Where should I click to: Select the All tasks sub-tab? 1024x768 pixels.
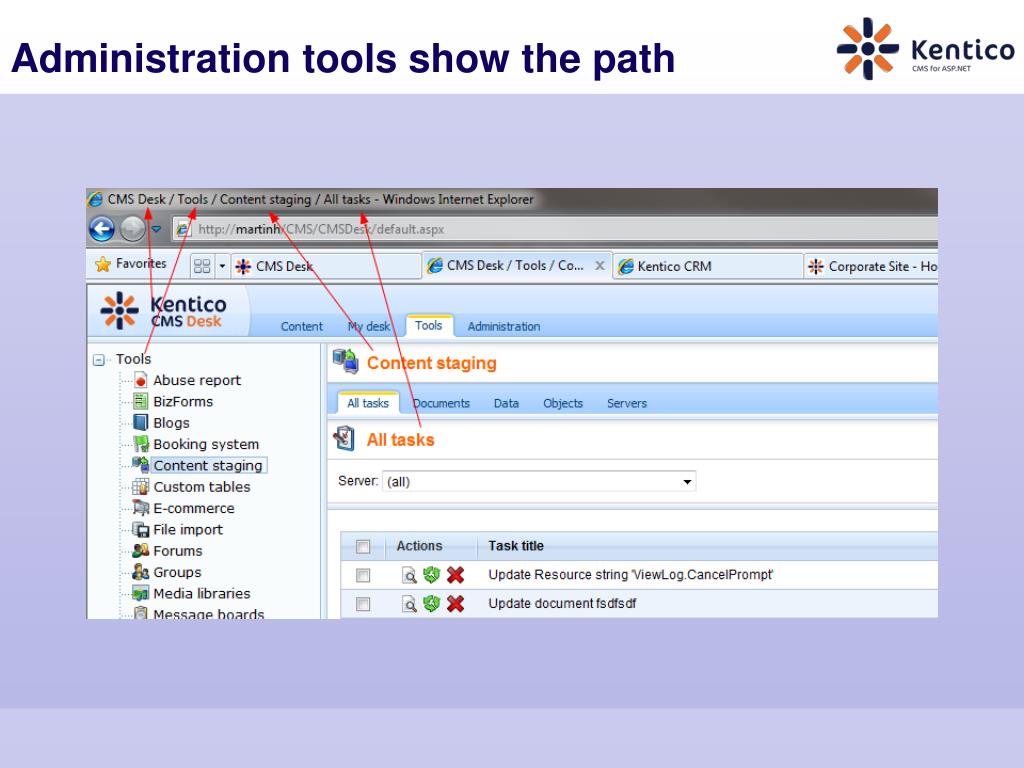pyautogui.click(x=368, y=403)
